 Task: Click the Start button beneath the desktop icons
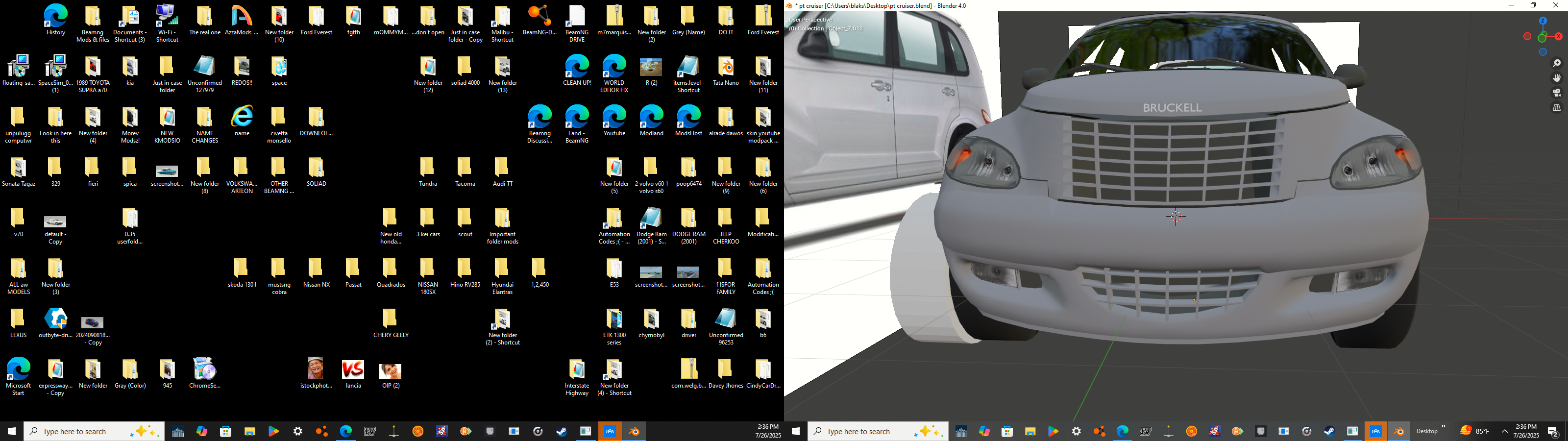11,431
